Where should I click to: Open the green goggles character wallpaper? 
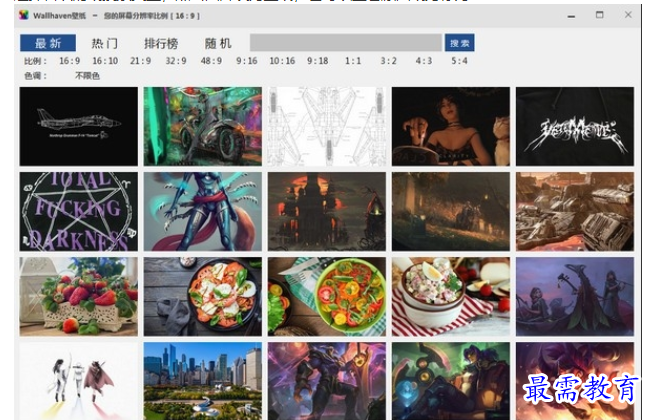click(x=451, y=381)
